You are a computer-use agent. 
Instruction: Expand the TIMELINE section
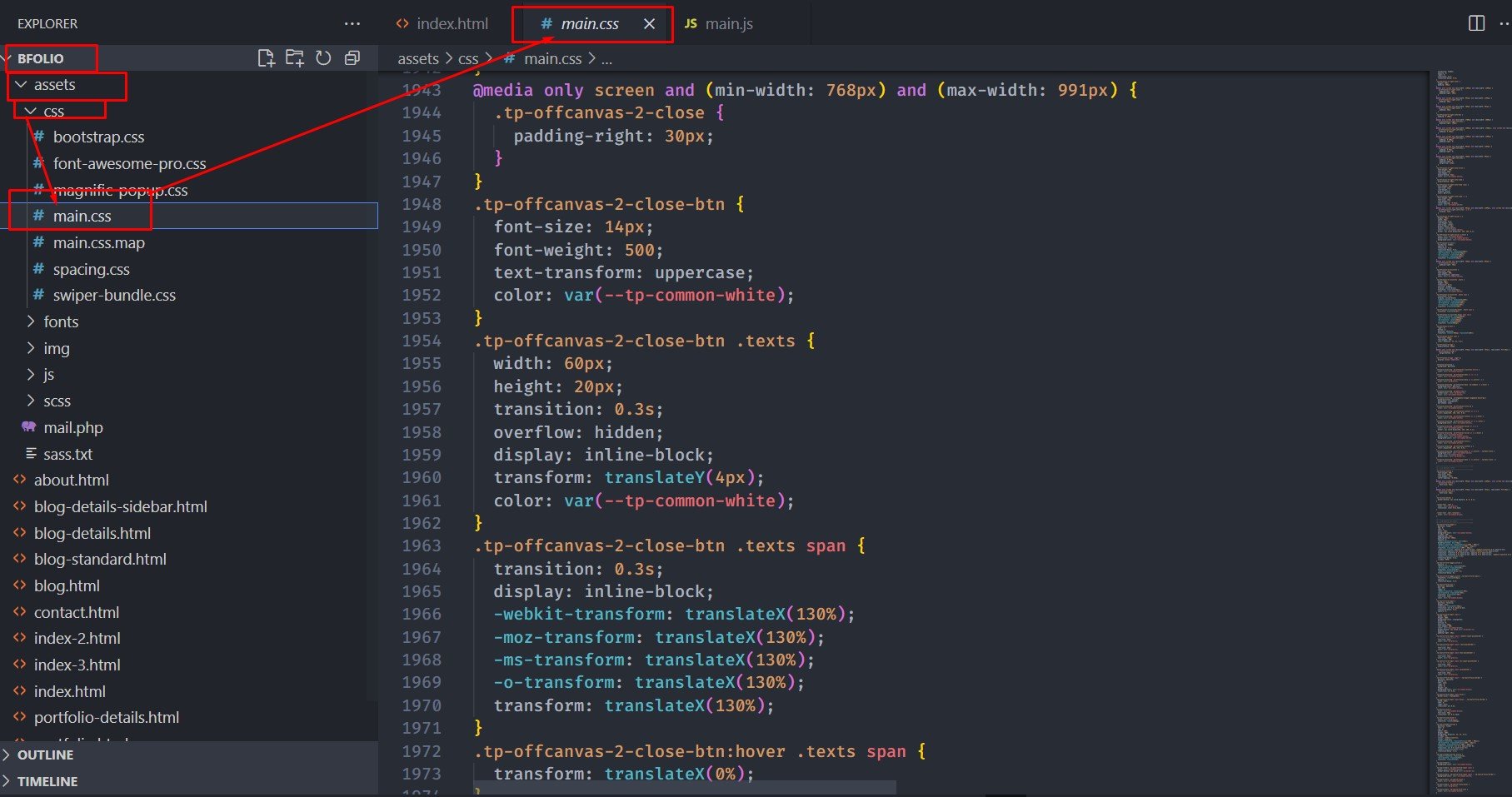pyautogui.click(x=47, y=781)
